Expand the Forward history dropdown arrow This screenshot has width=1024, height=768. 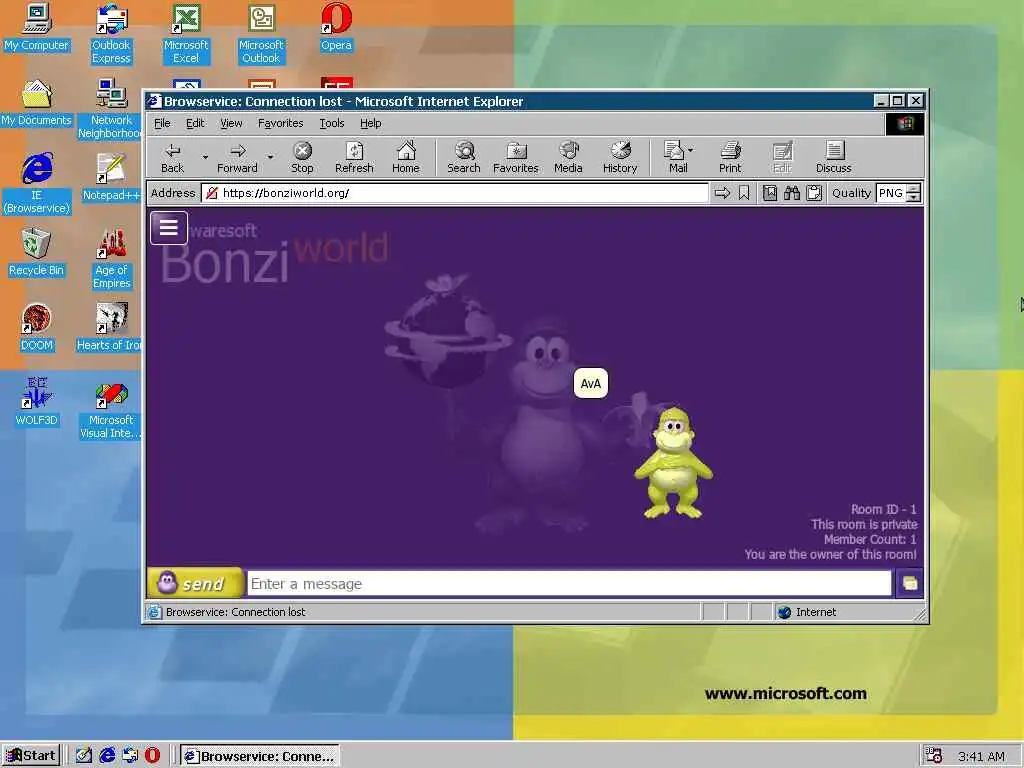coord(270,157)
